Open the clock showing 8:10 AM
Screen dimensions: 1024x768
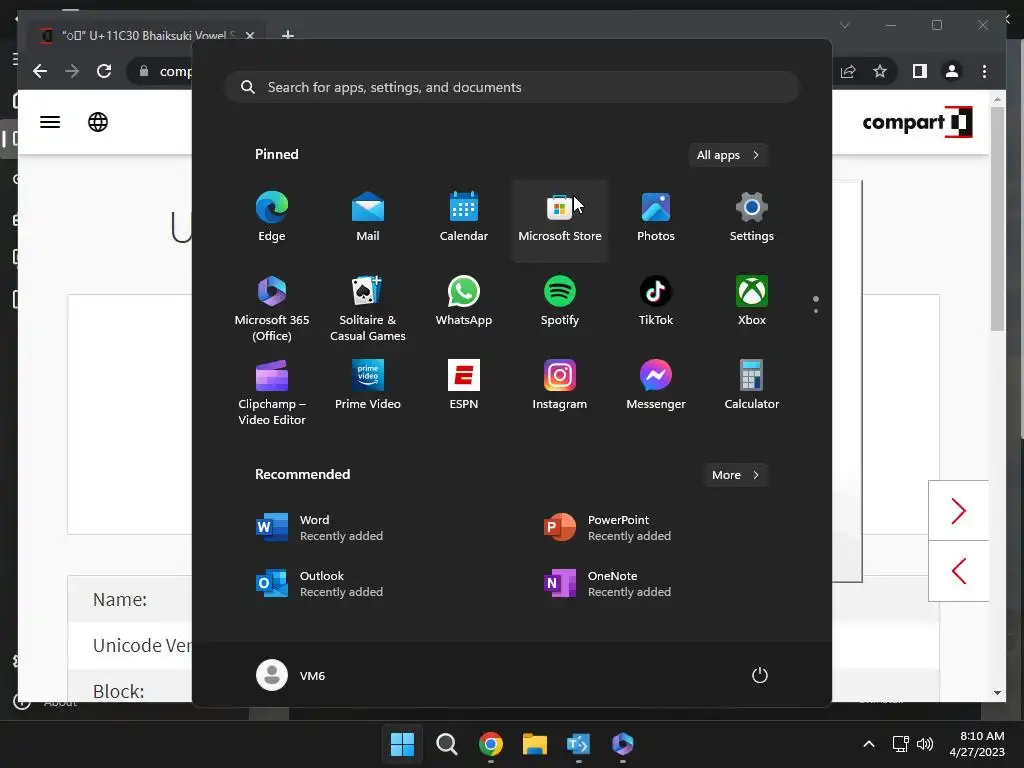(977, 744)
